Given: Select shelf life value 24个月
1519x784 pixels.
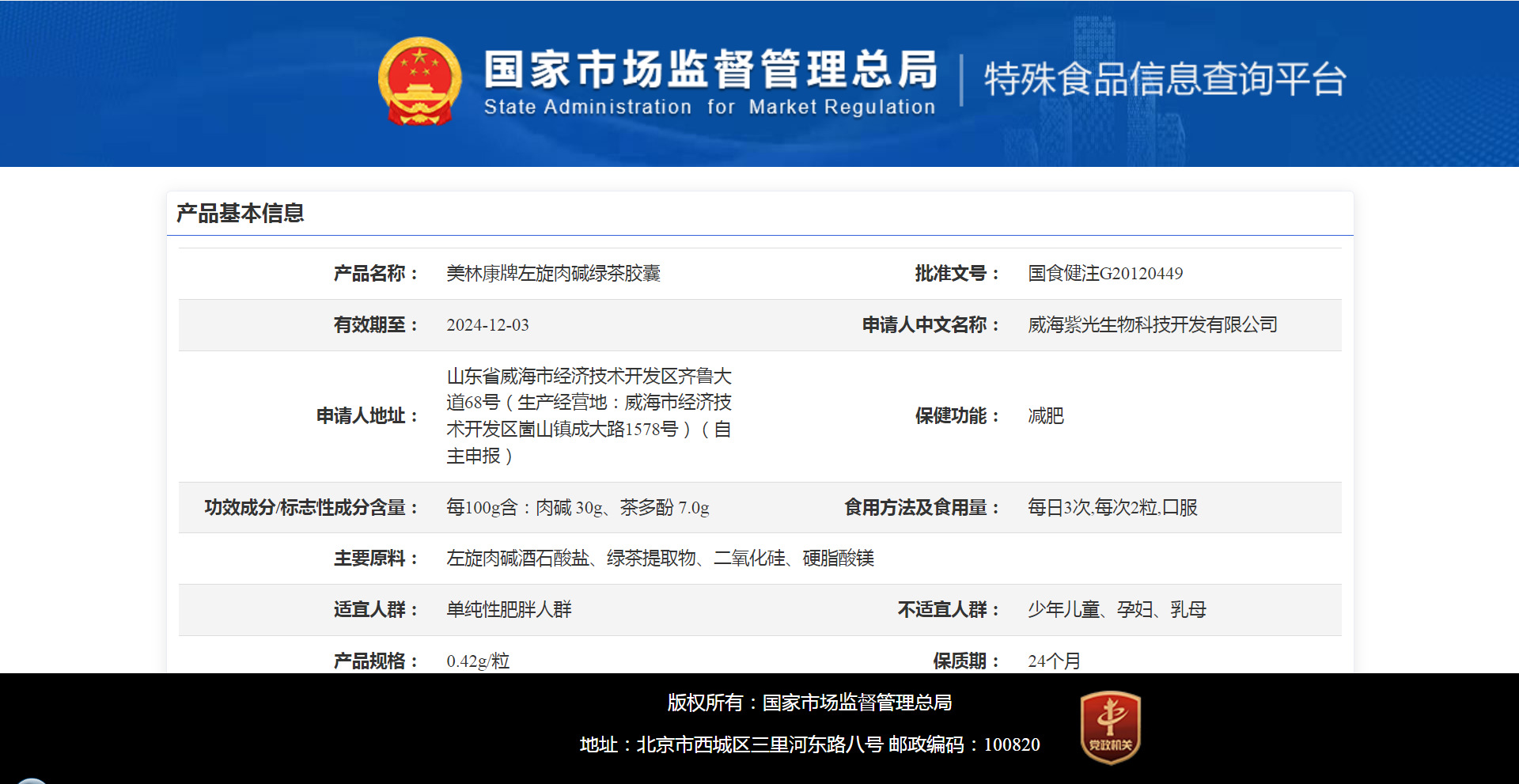Looking at the screenshot, I should point(1054,661).
